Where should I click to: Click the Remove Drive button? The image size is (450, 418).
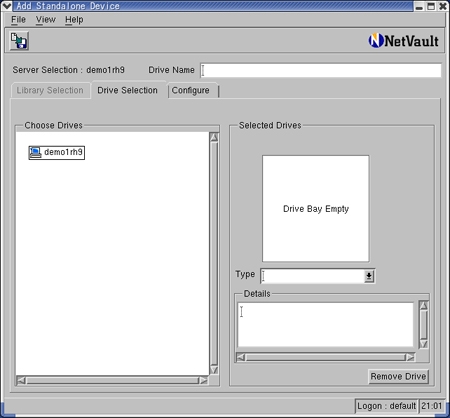click(x=398, y=376)
